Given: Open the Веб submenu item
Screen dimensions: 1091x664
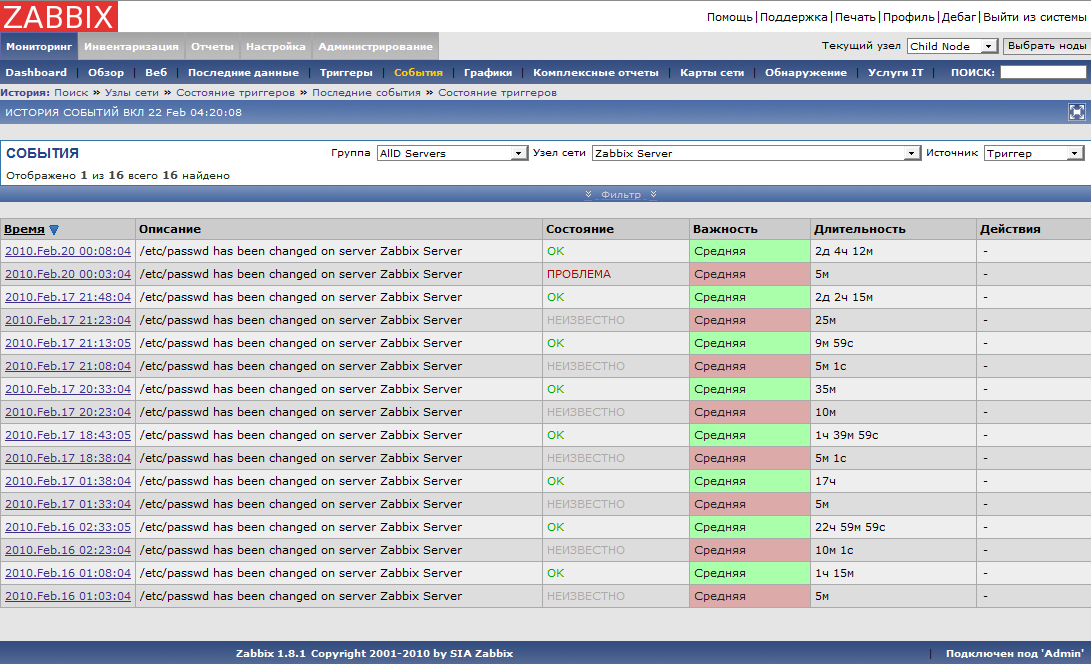Looking at the screenshot, I should (156, 72).
